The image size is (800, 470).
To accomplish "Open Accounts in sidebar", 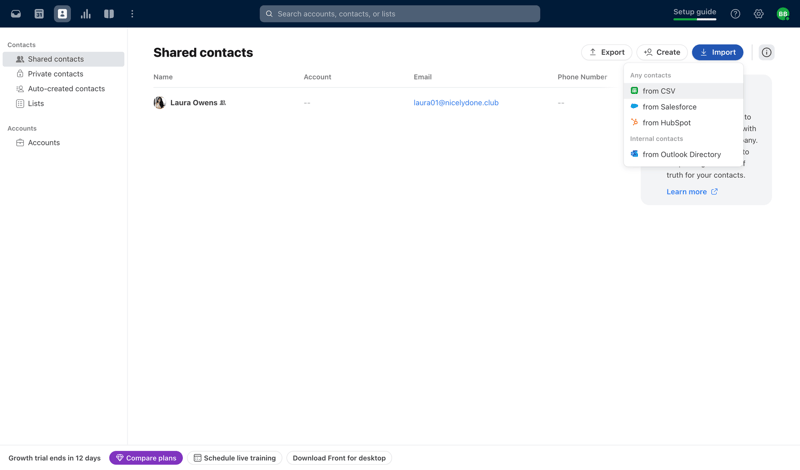I will tap(63, 143).
